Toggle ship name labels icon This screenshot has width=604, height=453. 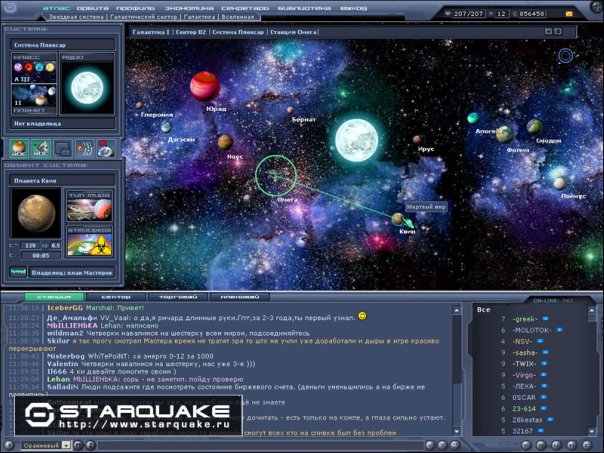coord(41,148)
